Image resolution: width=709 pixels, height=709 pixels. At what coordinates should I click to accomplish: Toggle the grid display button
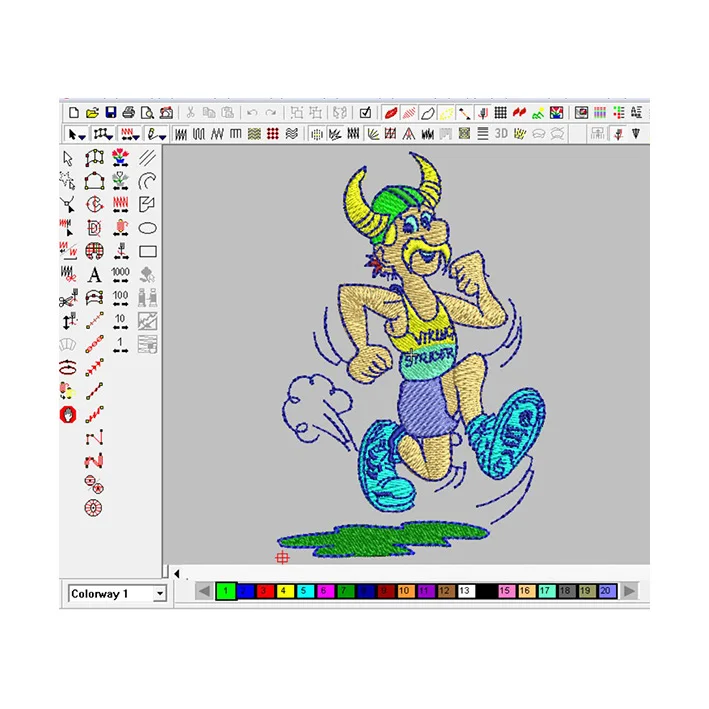pos(501,112)
